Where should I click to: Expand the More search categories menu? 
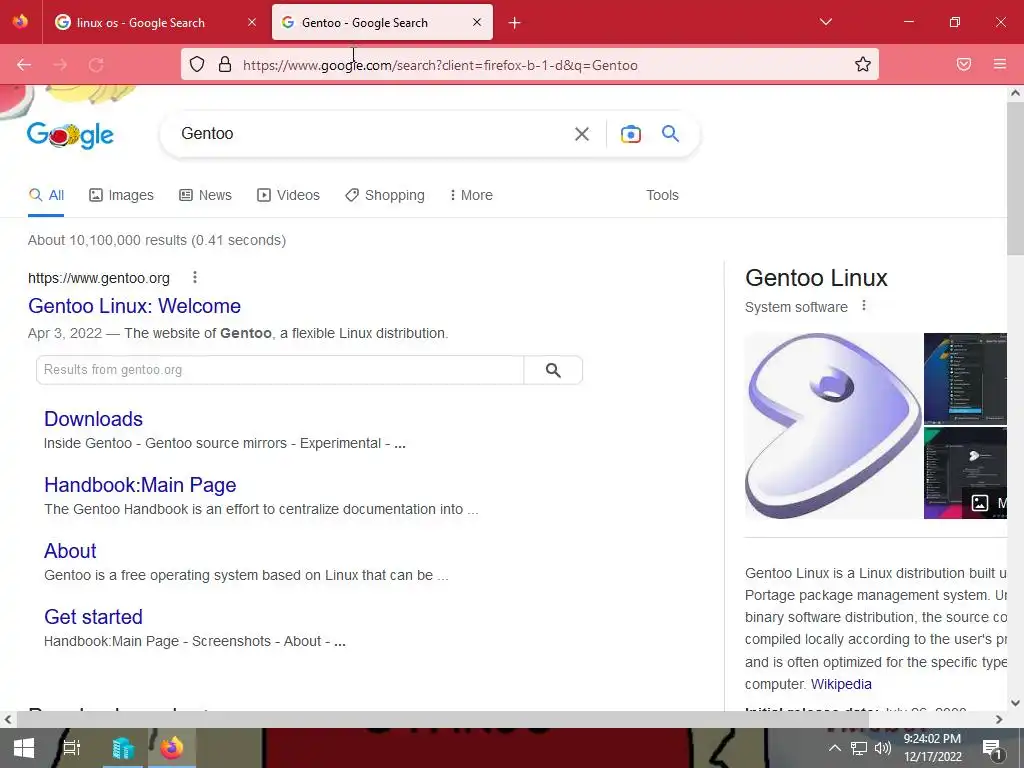472,195
